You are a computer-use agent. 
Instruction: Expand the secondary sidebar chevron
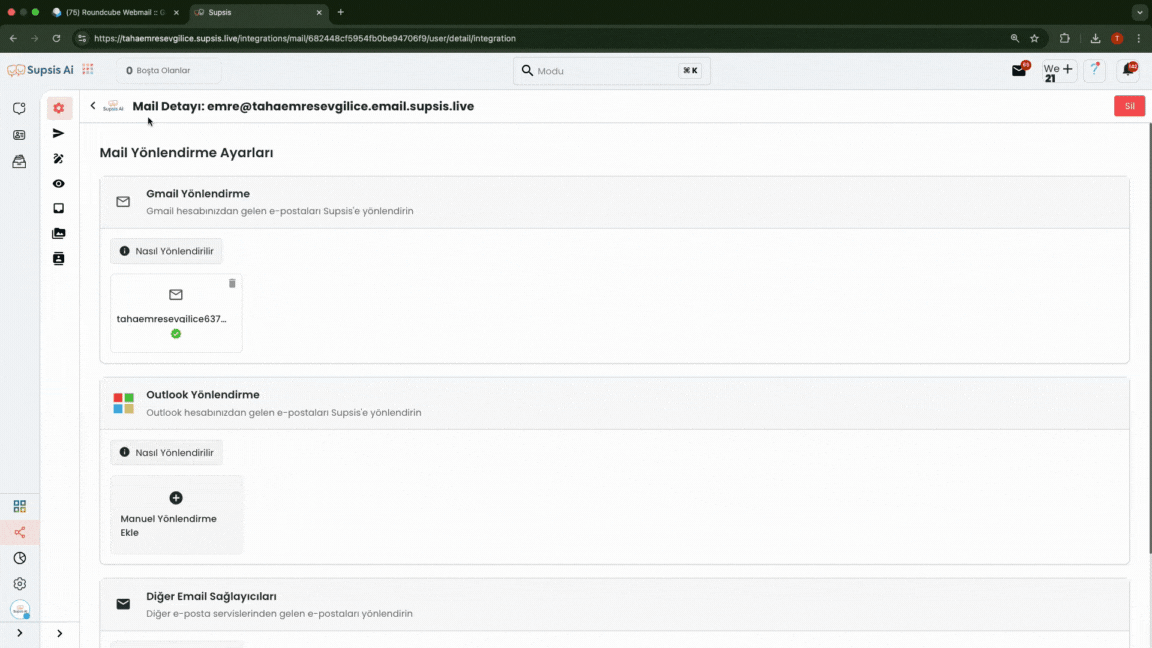pos(59,633)
